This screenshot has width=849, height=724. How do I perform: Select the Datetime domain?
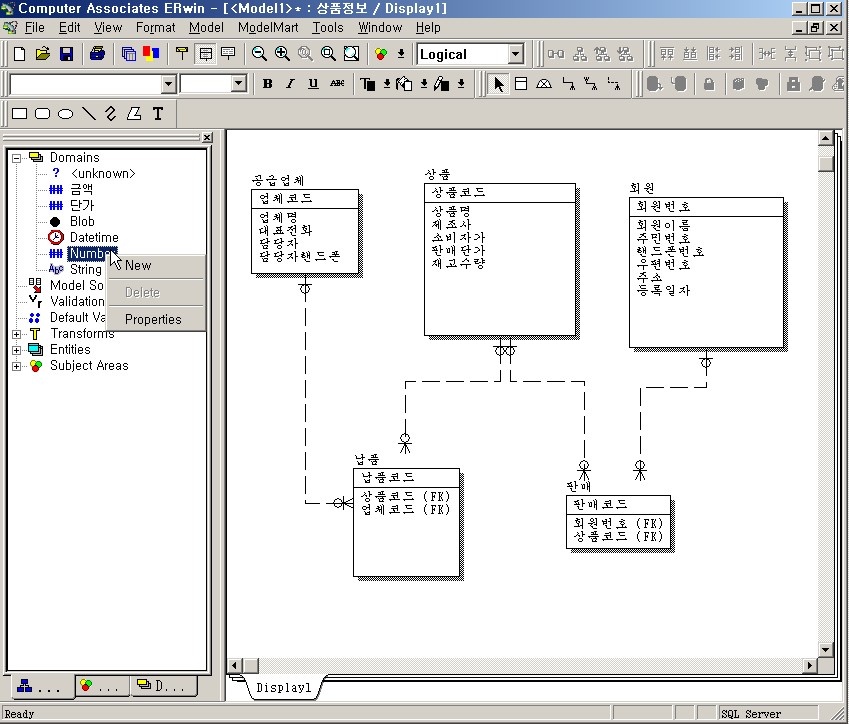[94, 237]
